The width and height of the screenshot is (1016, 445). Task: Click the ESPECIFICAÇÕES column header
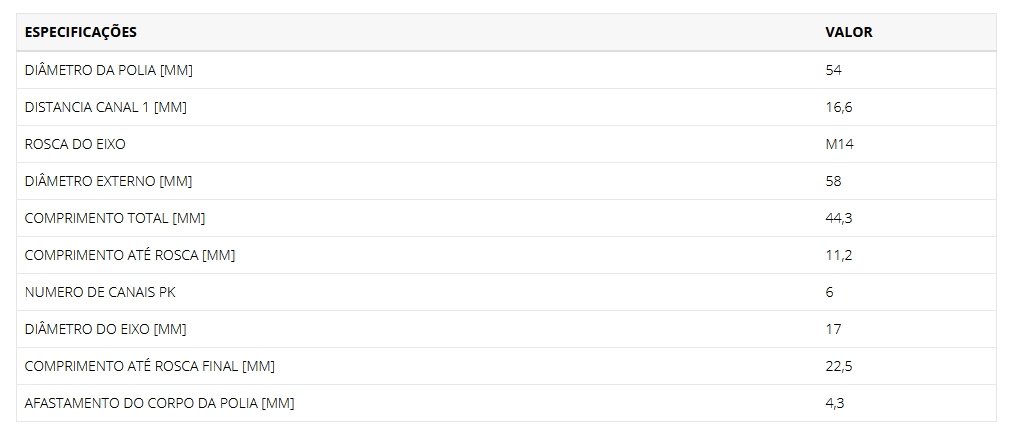click(x=80, y=32)
